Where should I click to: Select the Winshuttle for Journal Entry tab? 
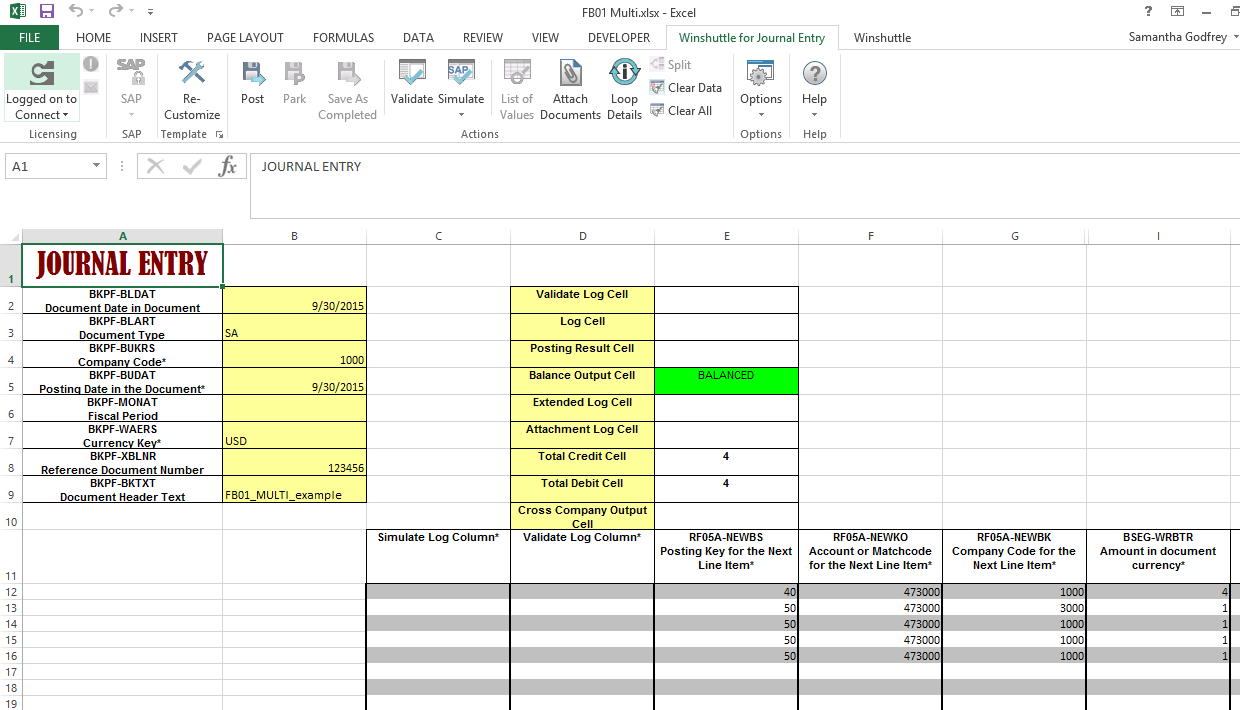point(752,38)
